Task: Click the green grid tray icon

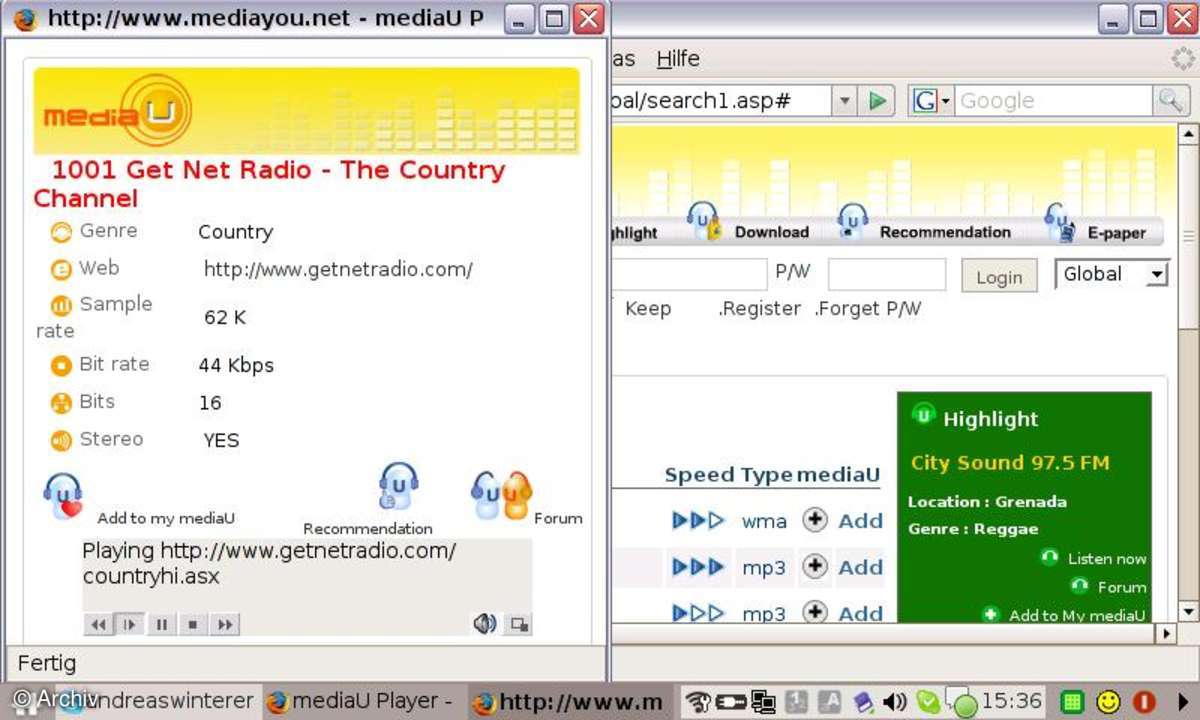Action: point(1073,702)
